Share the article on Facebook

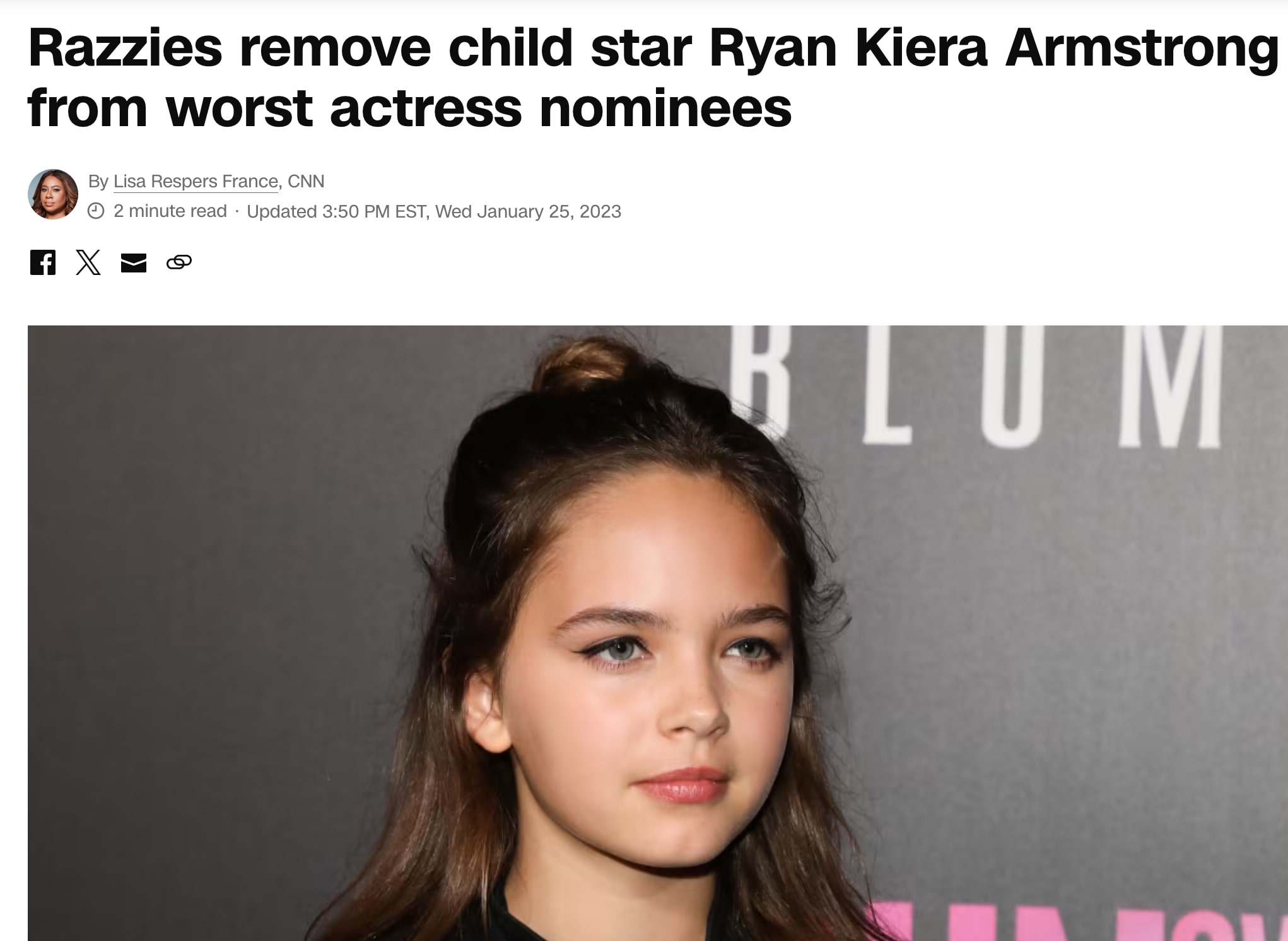click(x=43, y=262)
